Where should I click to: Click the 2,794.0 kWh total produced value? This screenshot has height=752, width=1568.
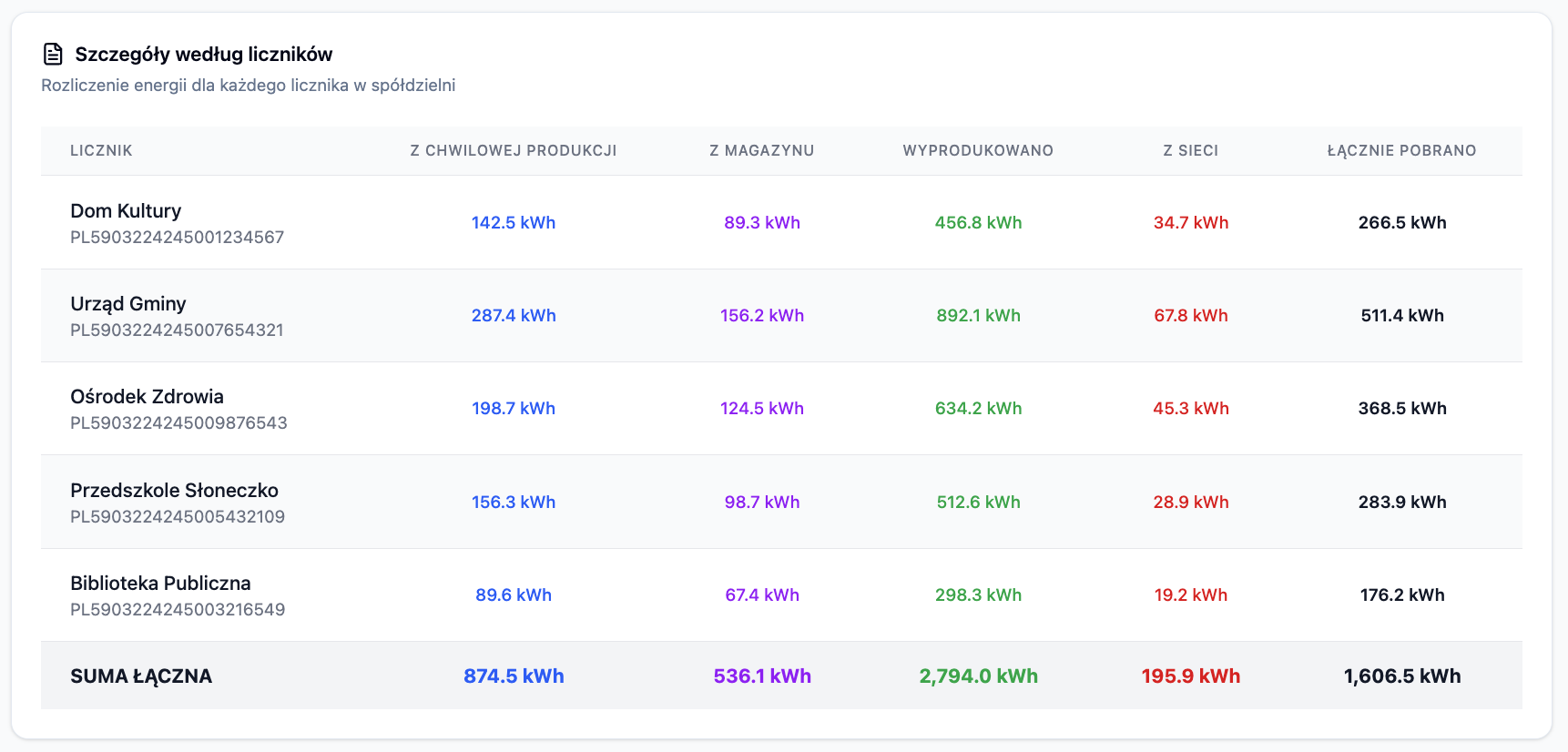click(x=978, y=676)
